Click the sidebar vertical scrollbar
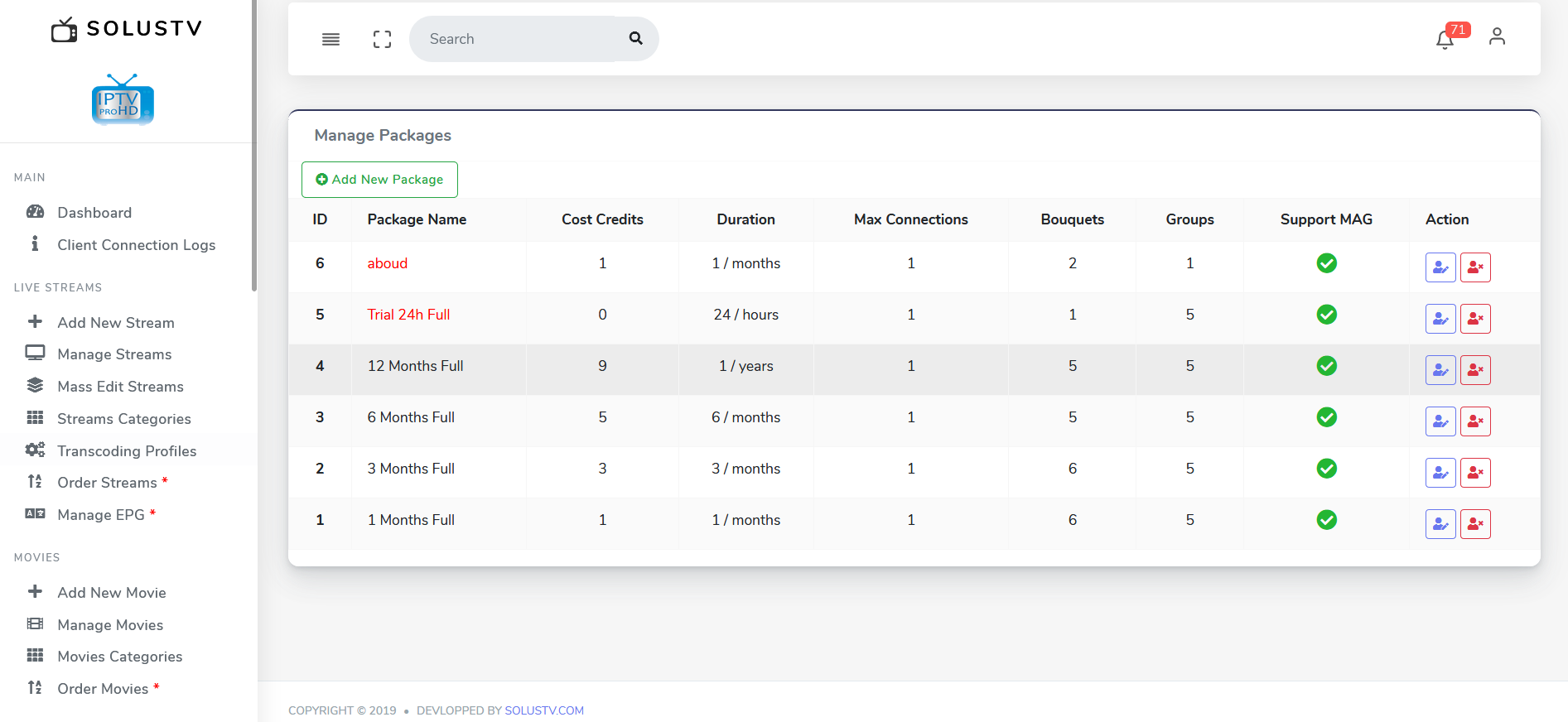Image resolution: width=1568 pixels, height=722 pixels. point(253,149)
